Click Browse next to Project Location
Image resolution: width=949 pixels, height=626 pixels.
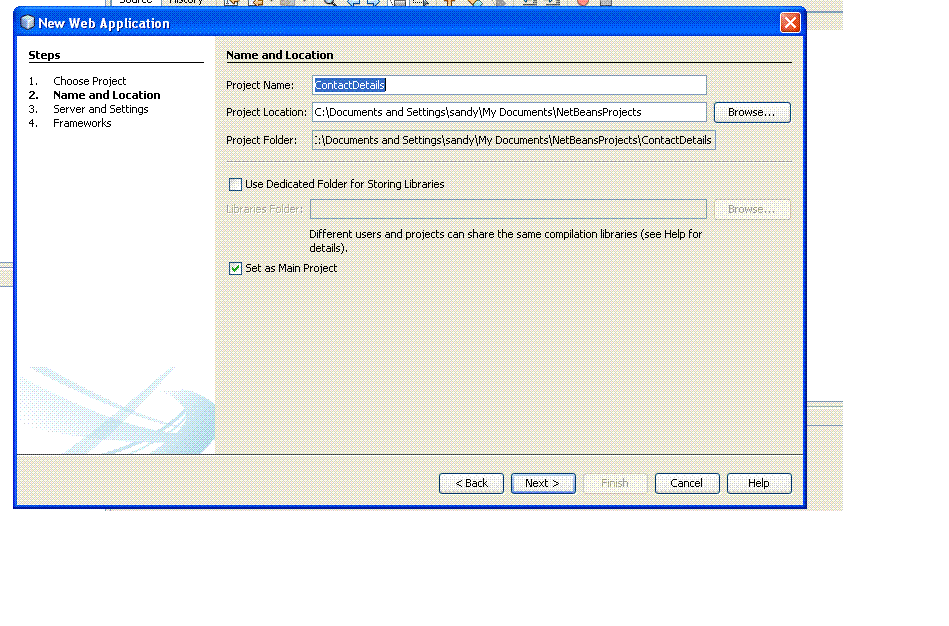pyautogui.click(x=752, y=112)
